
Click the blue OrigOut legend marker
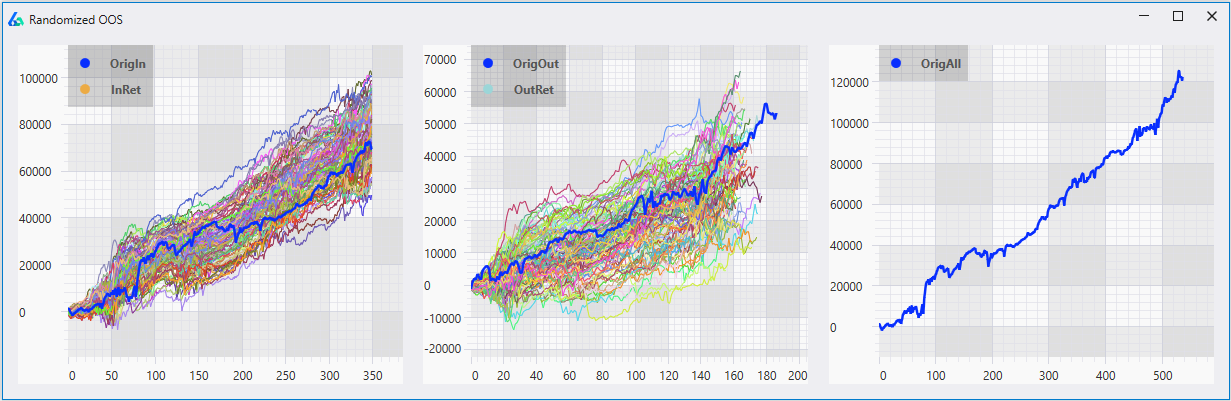pos(488,64)
